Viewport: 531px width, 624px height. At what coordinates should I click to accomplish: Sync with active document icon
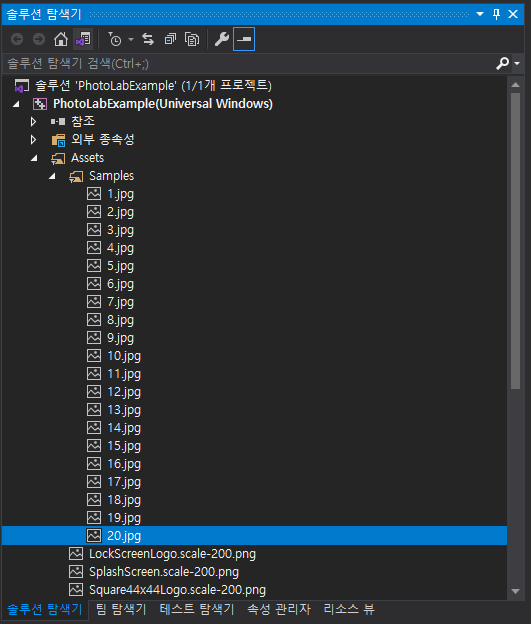pos(148,39)
